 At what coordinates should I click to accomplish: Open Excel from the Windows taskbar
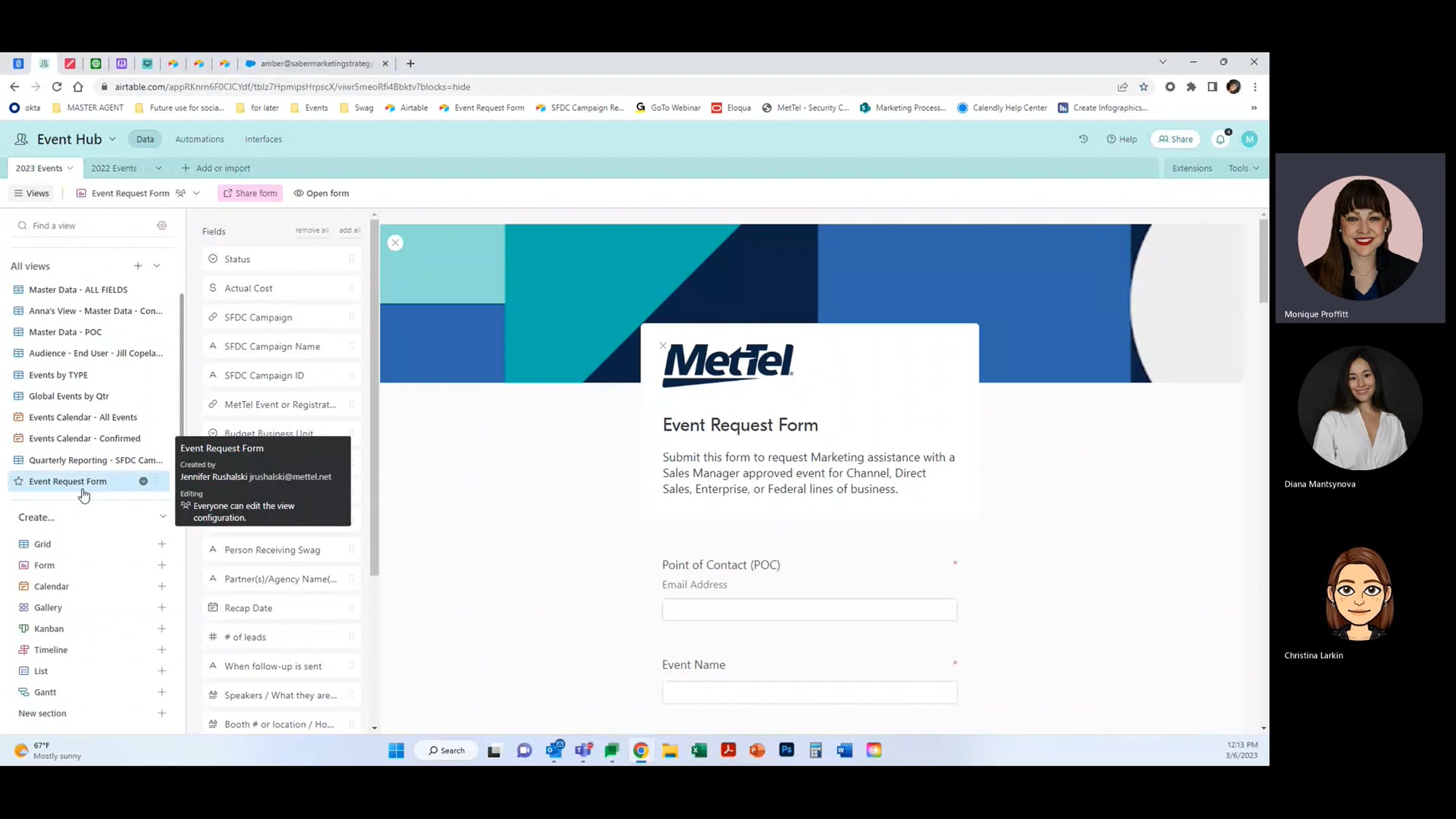point(699,750)
